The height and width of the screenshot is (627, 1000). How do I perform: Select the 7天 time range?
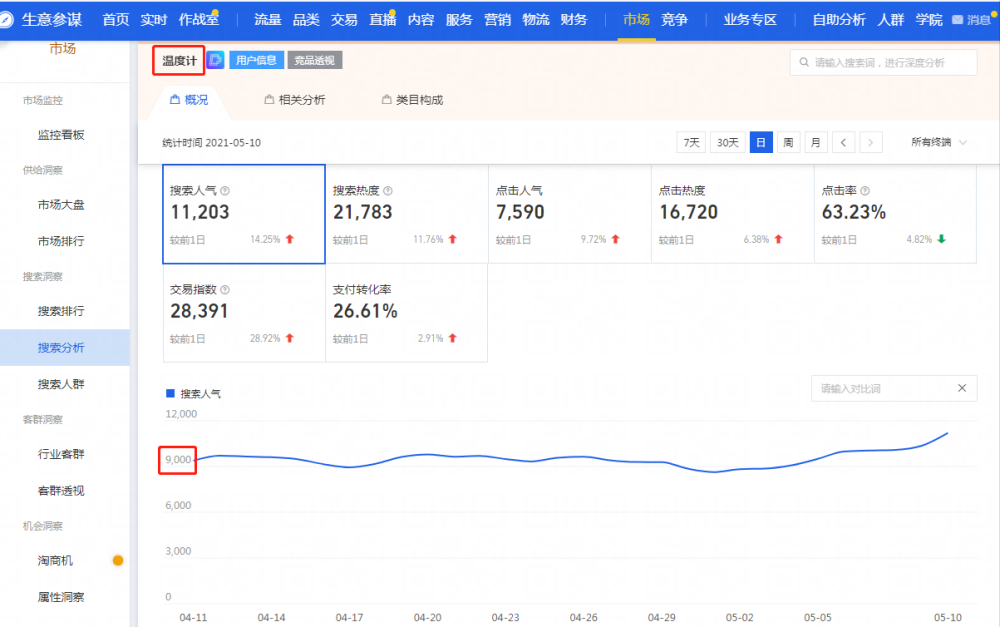691,142
